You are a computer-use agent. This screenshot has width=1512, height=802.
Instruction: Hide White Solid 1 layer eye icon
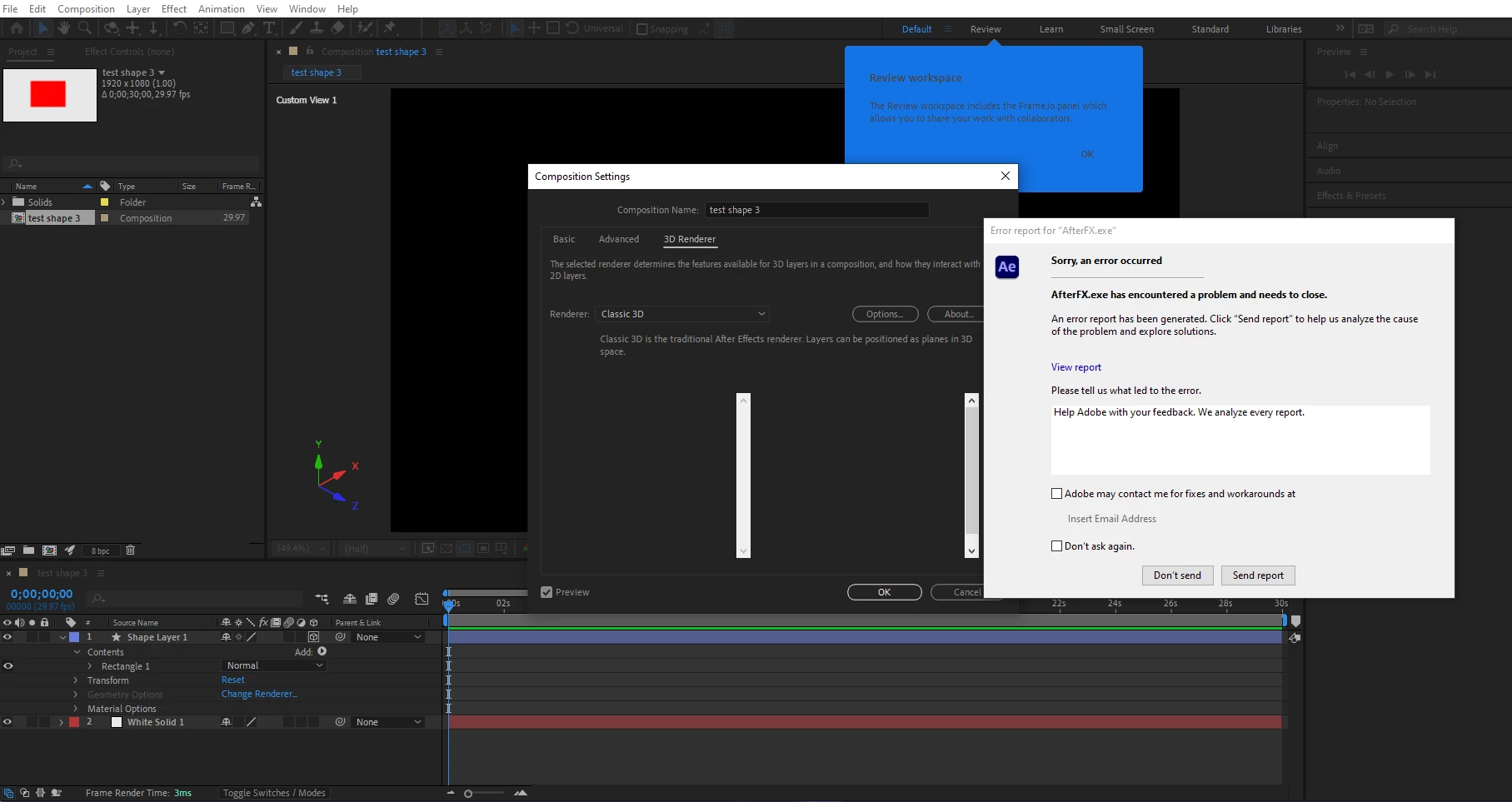[x=7, y=722]
